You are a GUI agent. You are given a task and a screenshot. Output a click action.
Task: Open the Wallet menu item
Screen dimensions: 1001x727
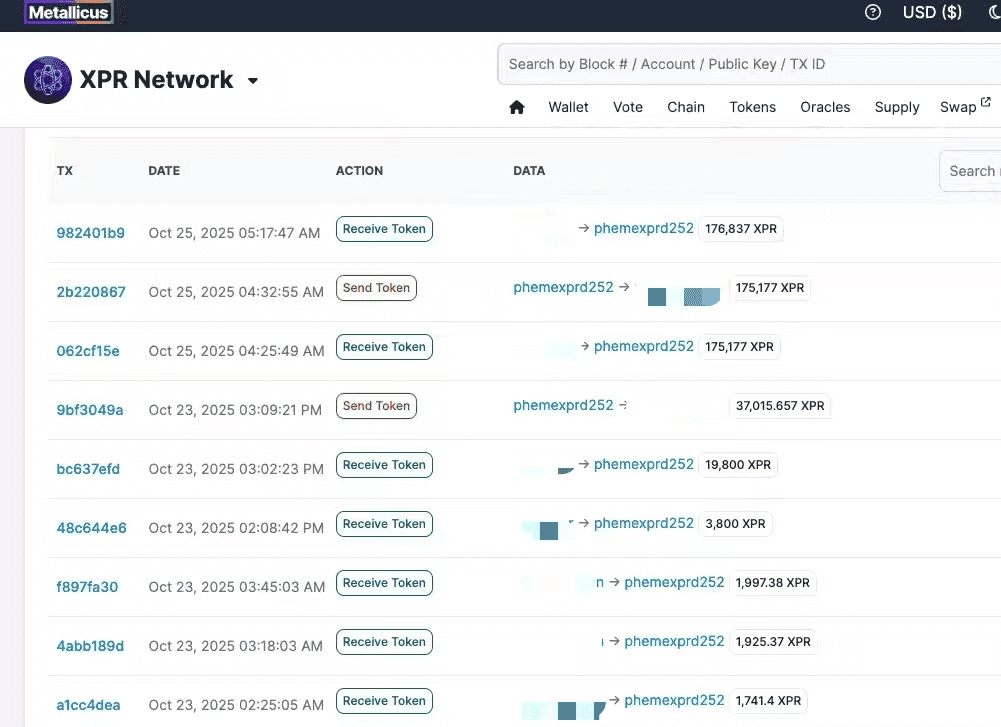(x=568, y=107)
